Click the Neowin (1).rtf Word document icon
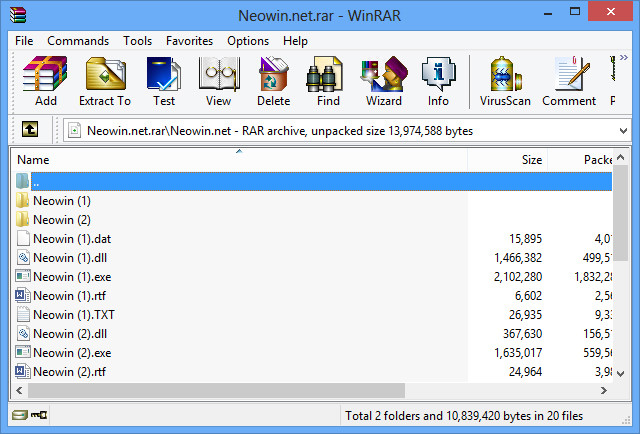Image resolution: width=640 pixels, height=434 pixels. click(x=23, y=295)
